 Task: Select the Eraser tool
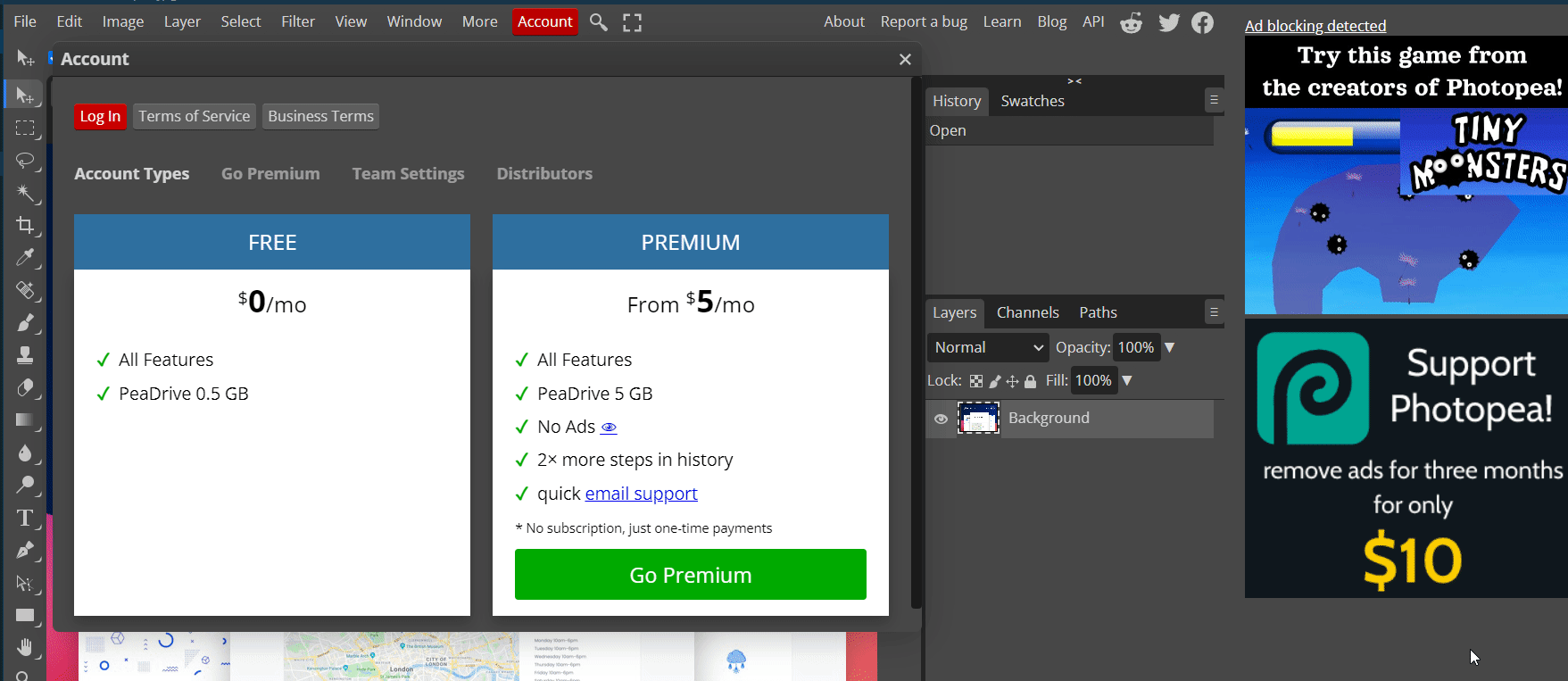[25, 388]
